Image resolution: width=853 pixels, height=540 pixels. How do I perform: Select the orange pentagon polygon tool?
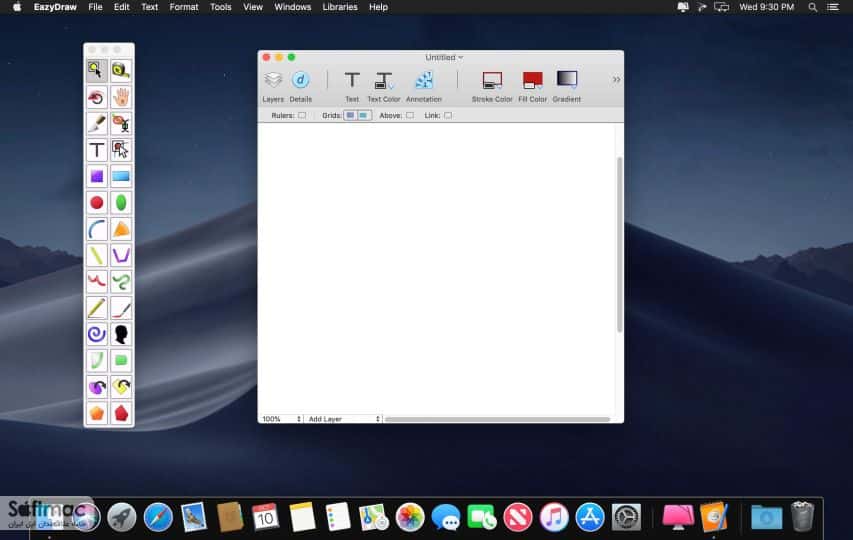tap(97, 413)
